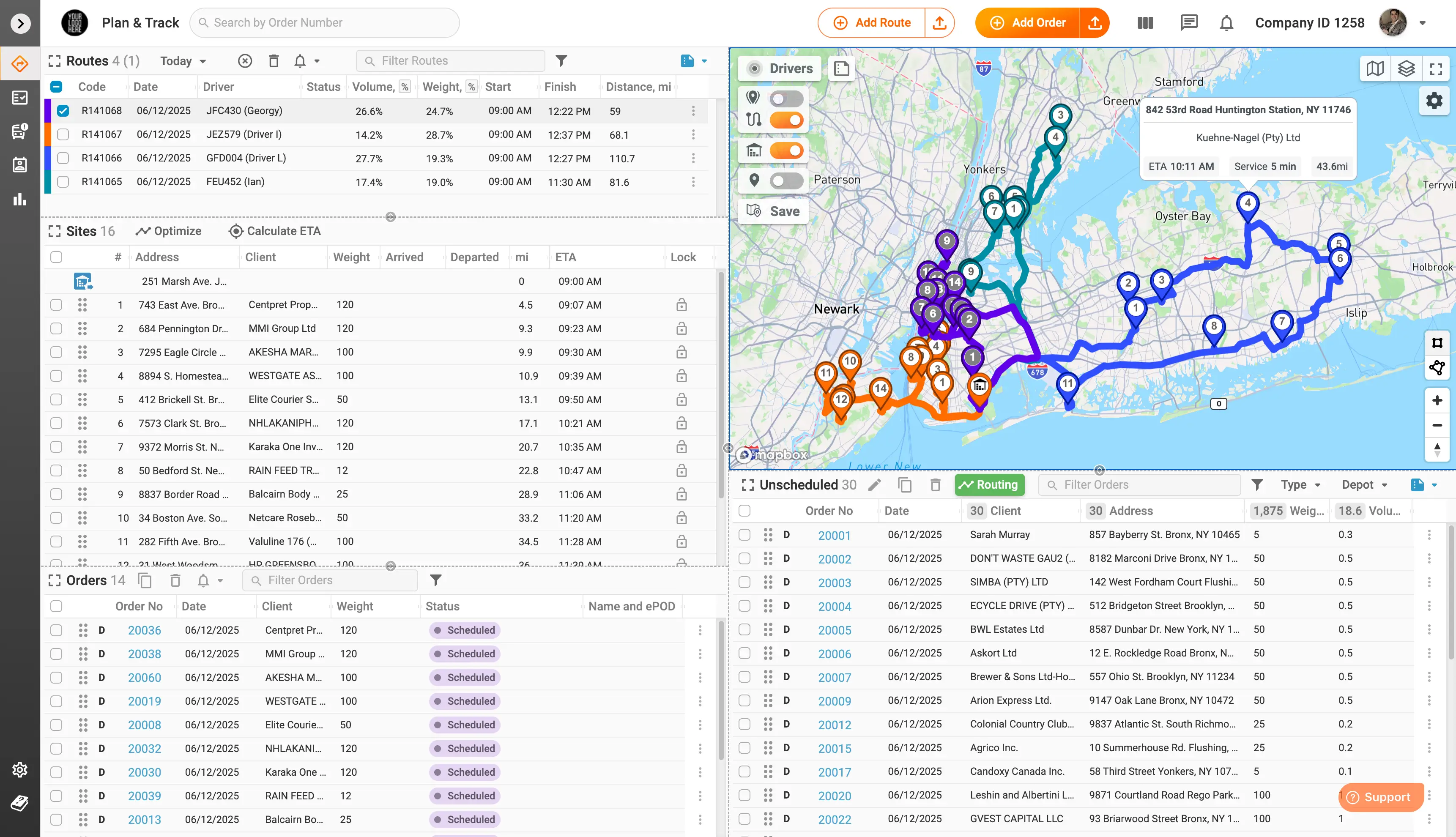Click Calculate ETA
Screen dimensions: 1456x837
point(275,231)
